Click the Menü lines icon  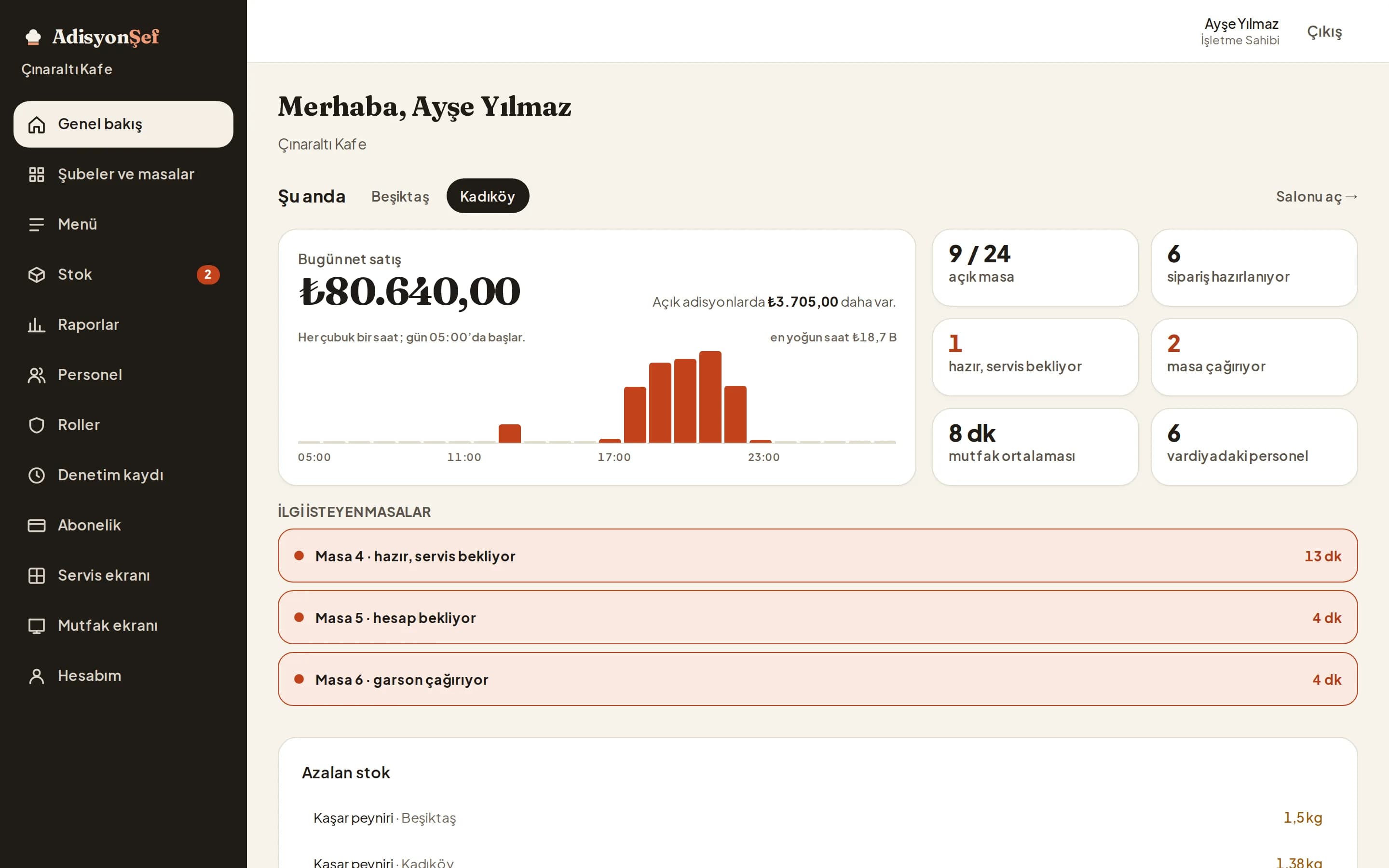tap(37, 224)
